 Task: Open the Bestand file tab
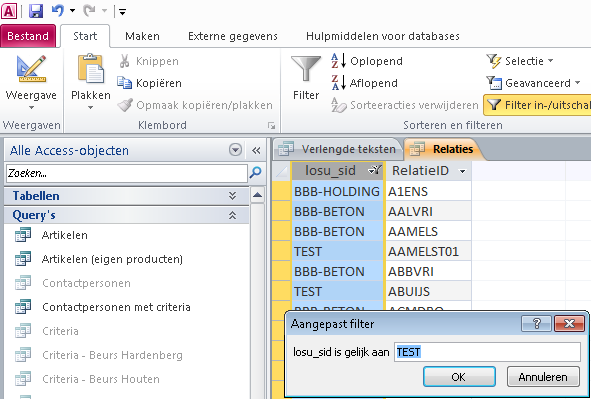click(x=28, y=36)
